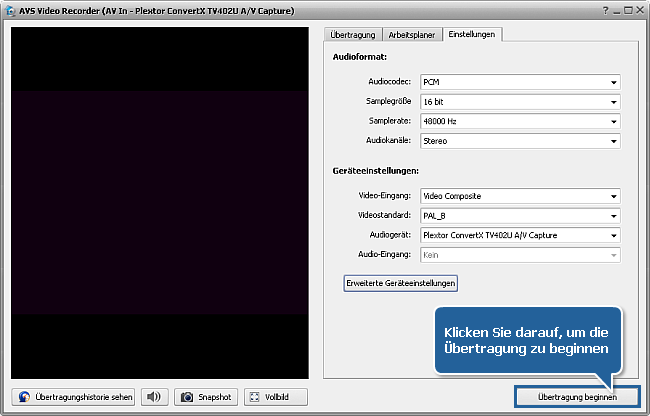Expand the Samplerate dropdown with 48000 Hz

(520, 121)
